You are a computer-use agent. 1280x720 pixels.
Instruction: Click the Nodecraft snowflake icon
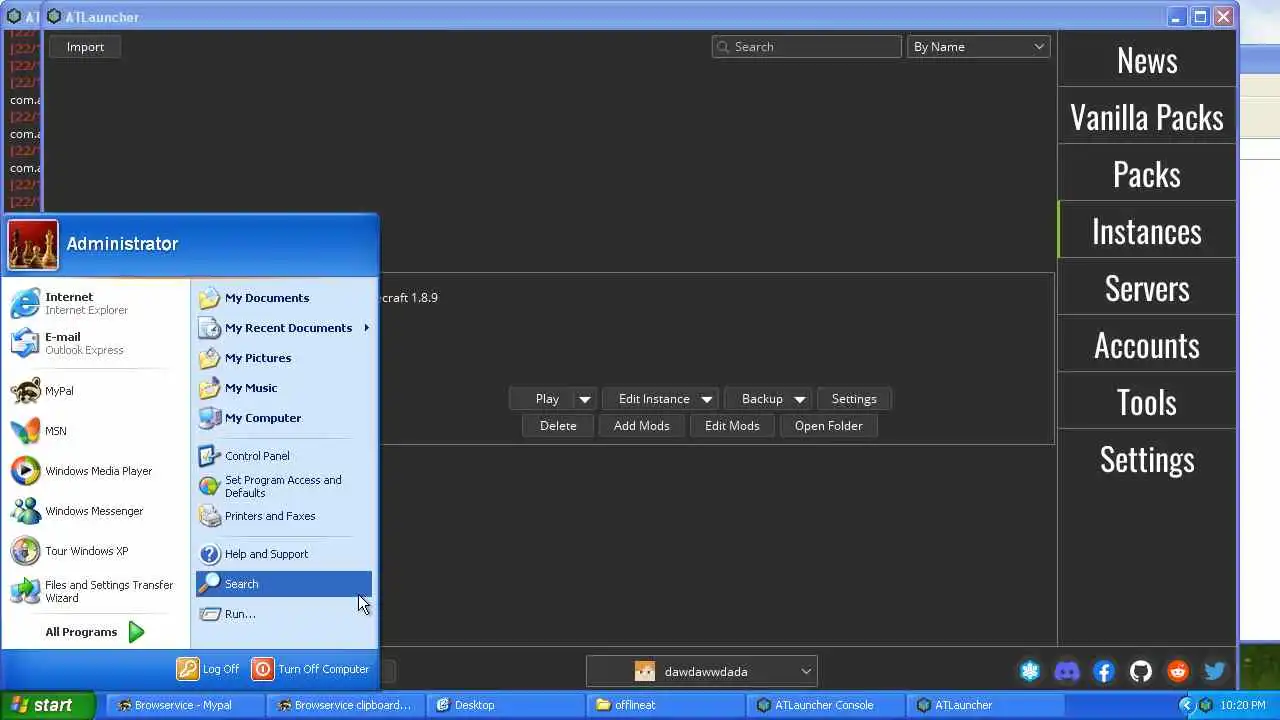[1030, 672]
